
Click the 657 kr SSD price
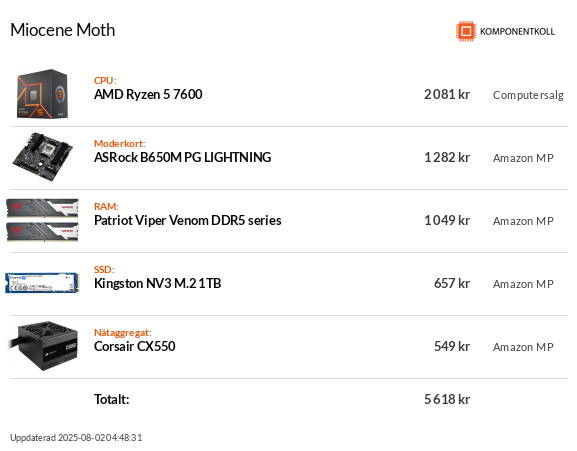[452, 283]
